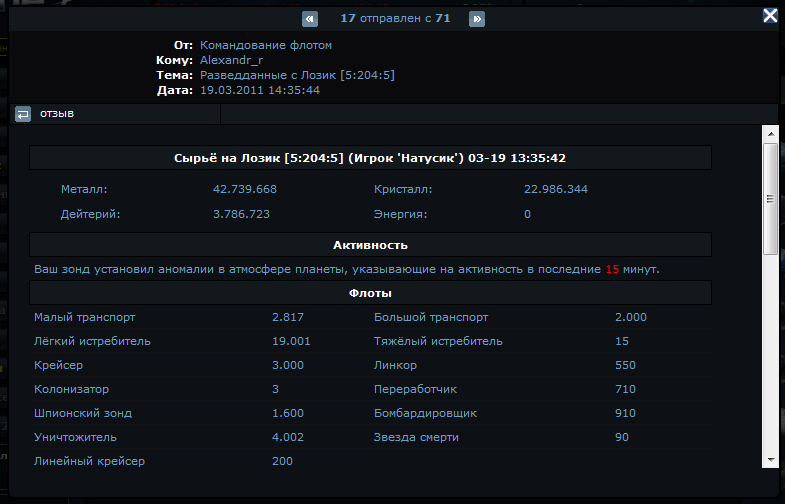Screen dimensions: 785x504
Task: Click Линейный крейсер count 200
Action: point(282,461)
